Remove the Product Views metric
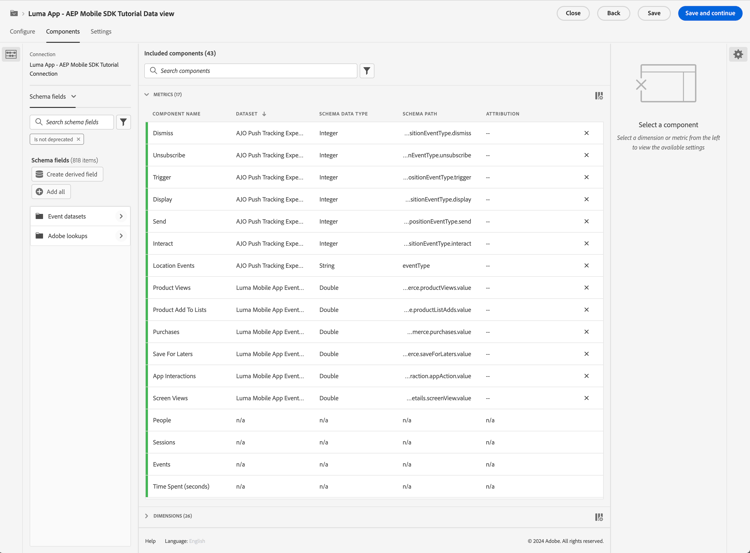Image resolution: width=750 pixels, height=553 pixels. point(586,288)
